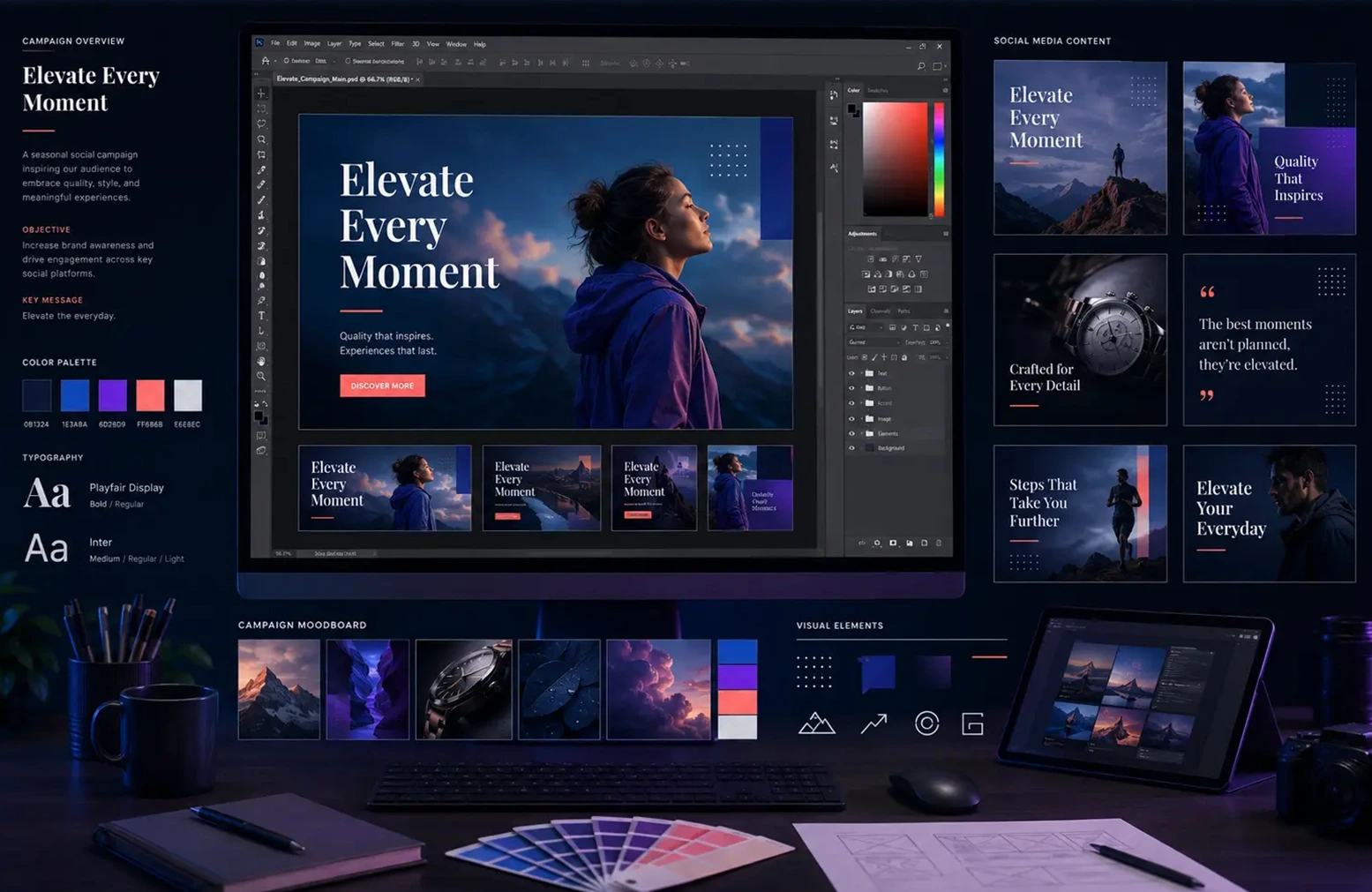The image size is (1372, 892).
Task: Click the DISCOVER MORE button on canvas
Action: [382, 386]
